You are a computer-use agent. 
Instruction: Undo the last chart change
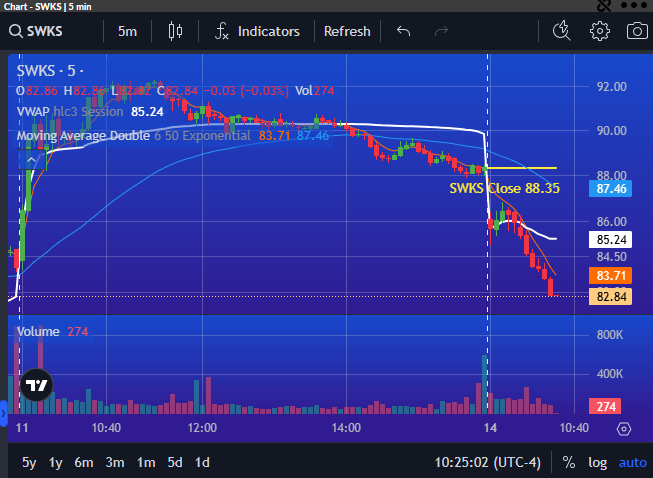click(404, 31)
